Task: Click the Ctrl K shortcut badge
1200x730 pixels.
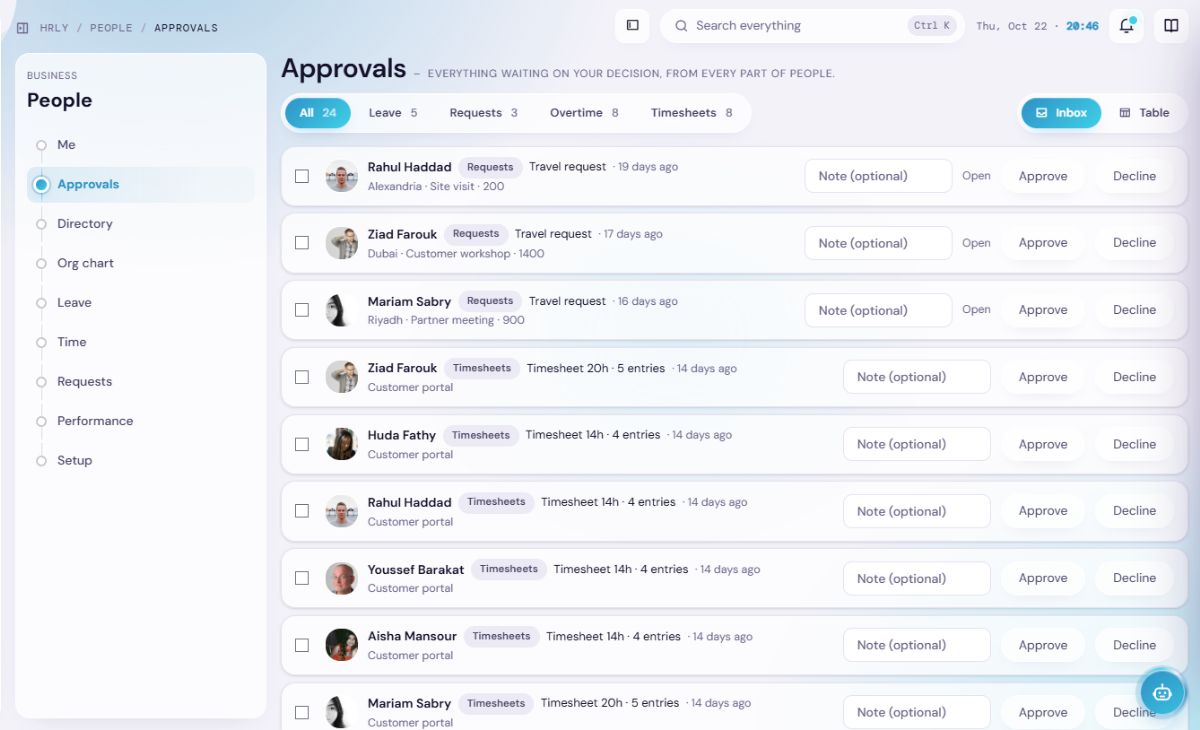Action: pyautogui.click(x=932, y=26)
